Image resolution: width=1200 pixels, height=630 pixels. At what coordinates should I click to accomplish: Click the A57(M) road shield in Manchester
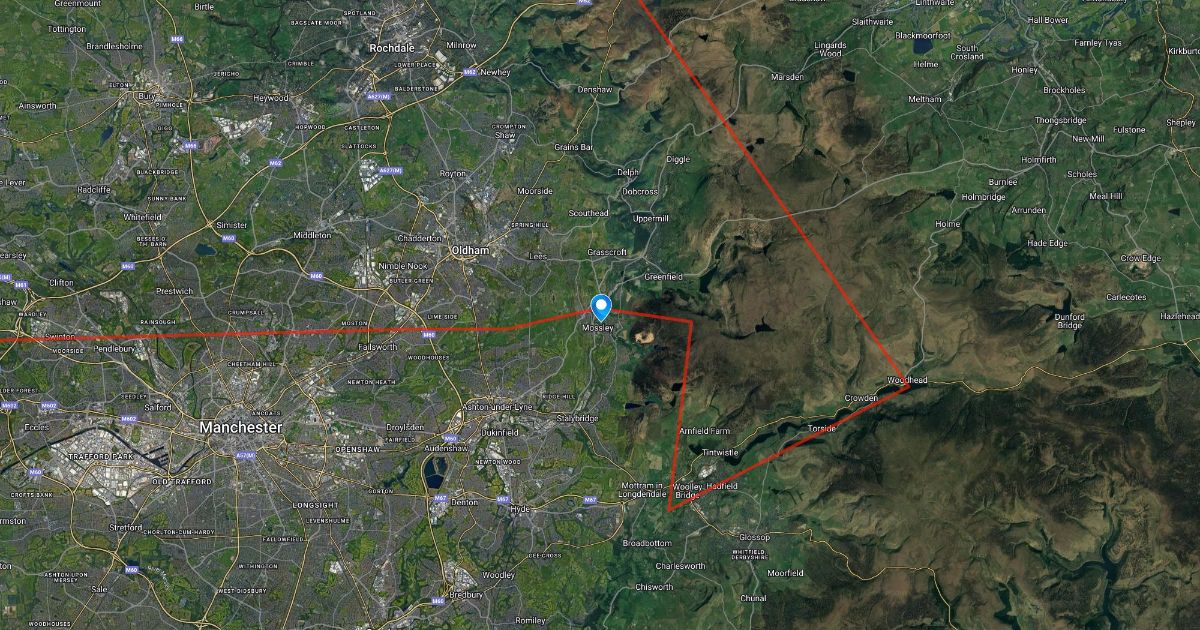tap(245, 455)
